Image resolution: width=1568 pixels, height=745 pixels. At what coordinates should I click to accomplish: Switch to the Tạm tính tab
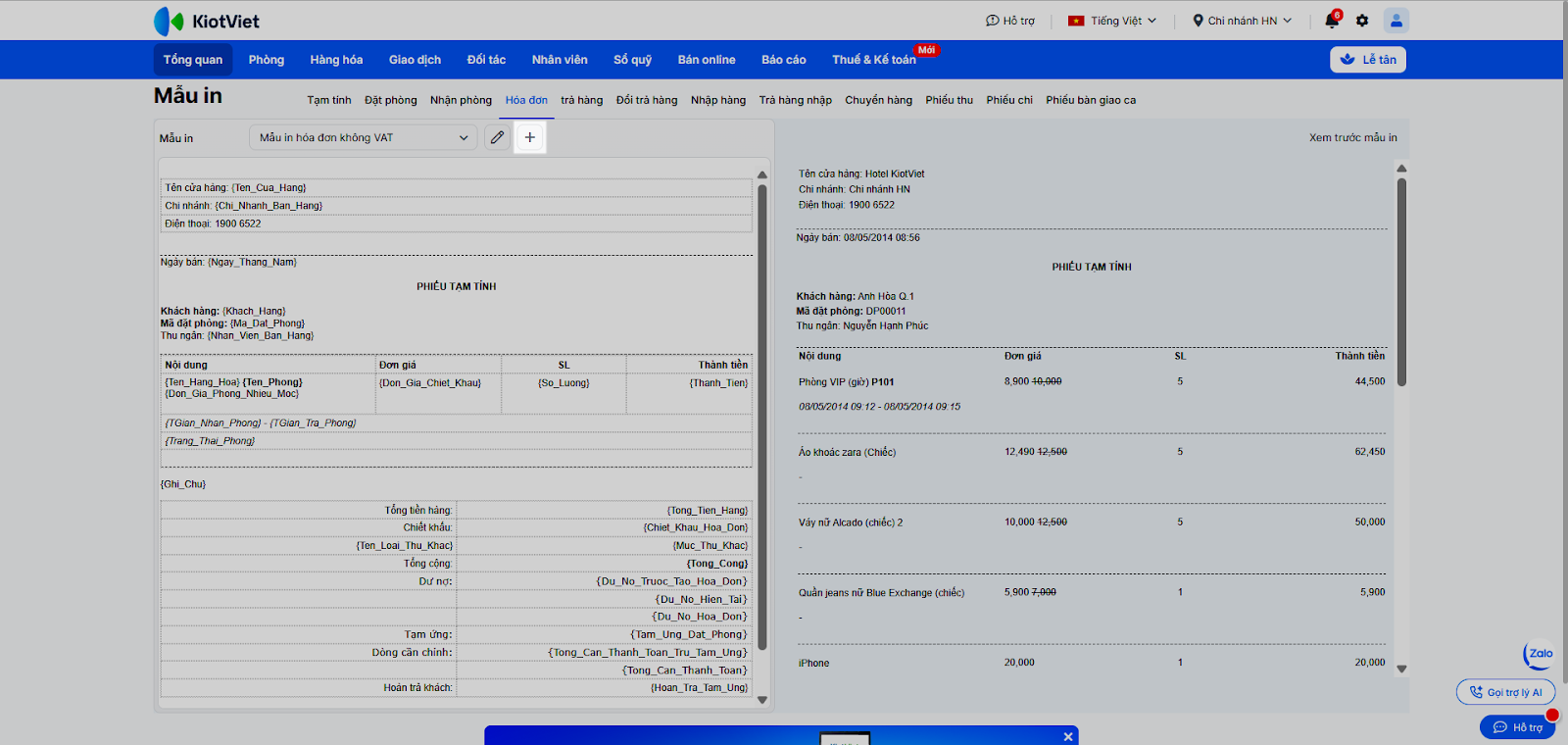coord(328,100)
